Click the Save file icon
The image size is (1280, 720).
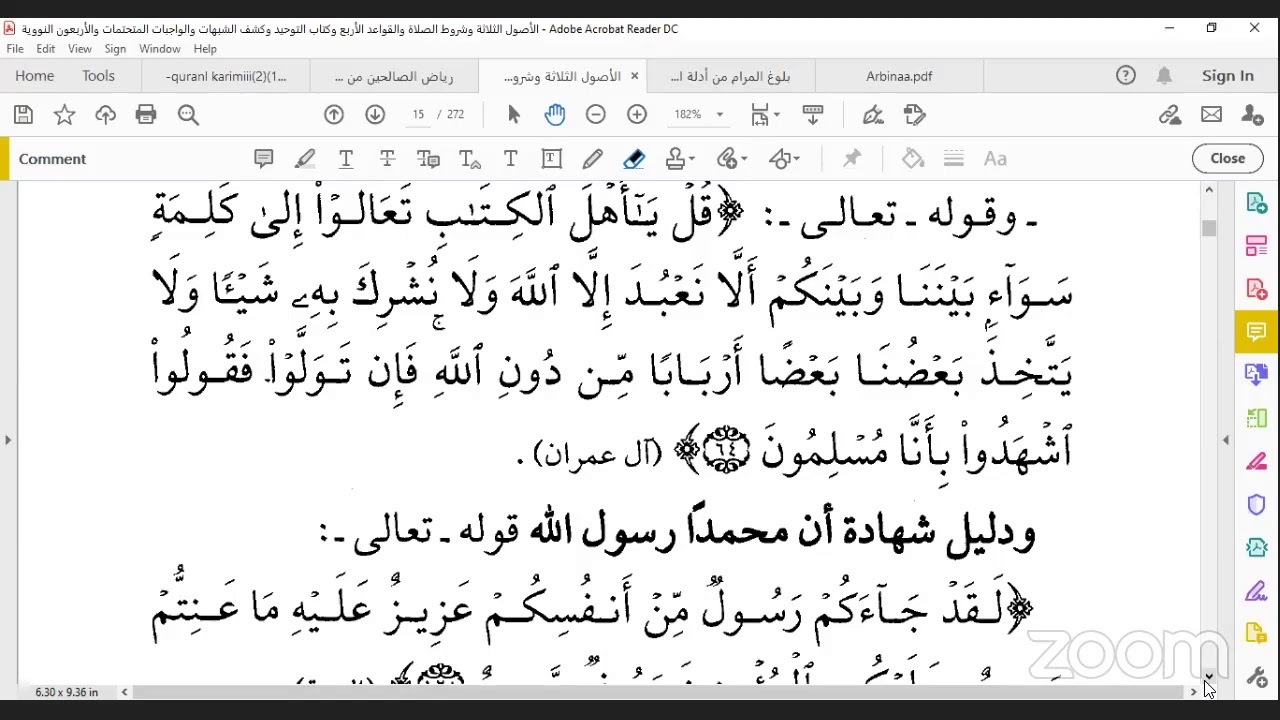point(23,115)
